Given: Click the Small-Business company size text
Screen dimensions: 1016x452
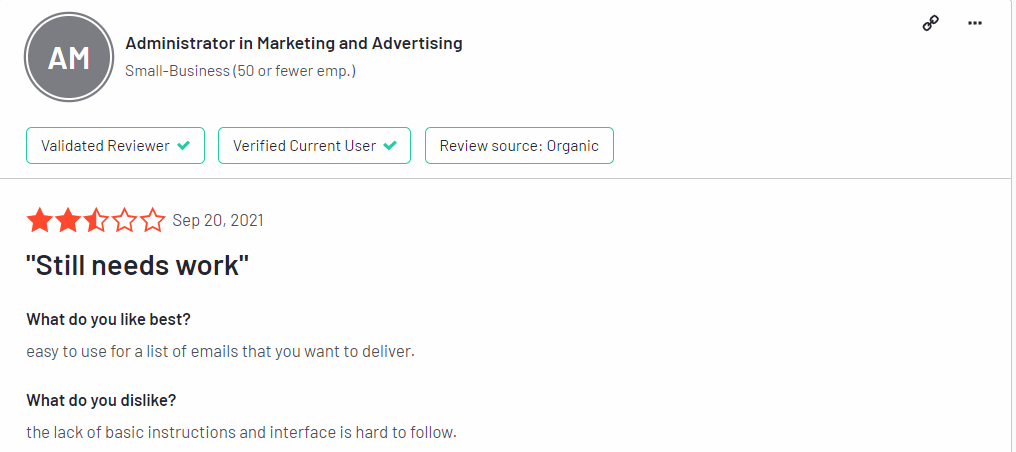Looking at the screenshot, I should coord(240,71).
